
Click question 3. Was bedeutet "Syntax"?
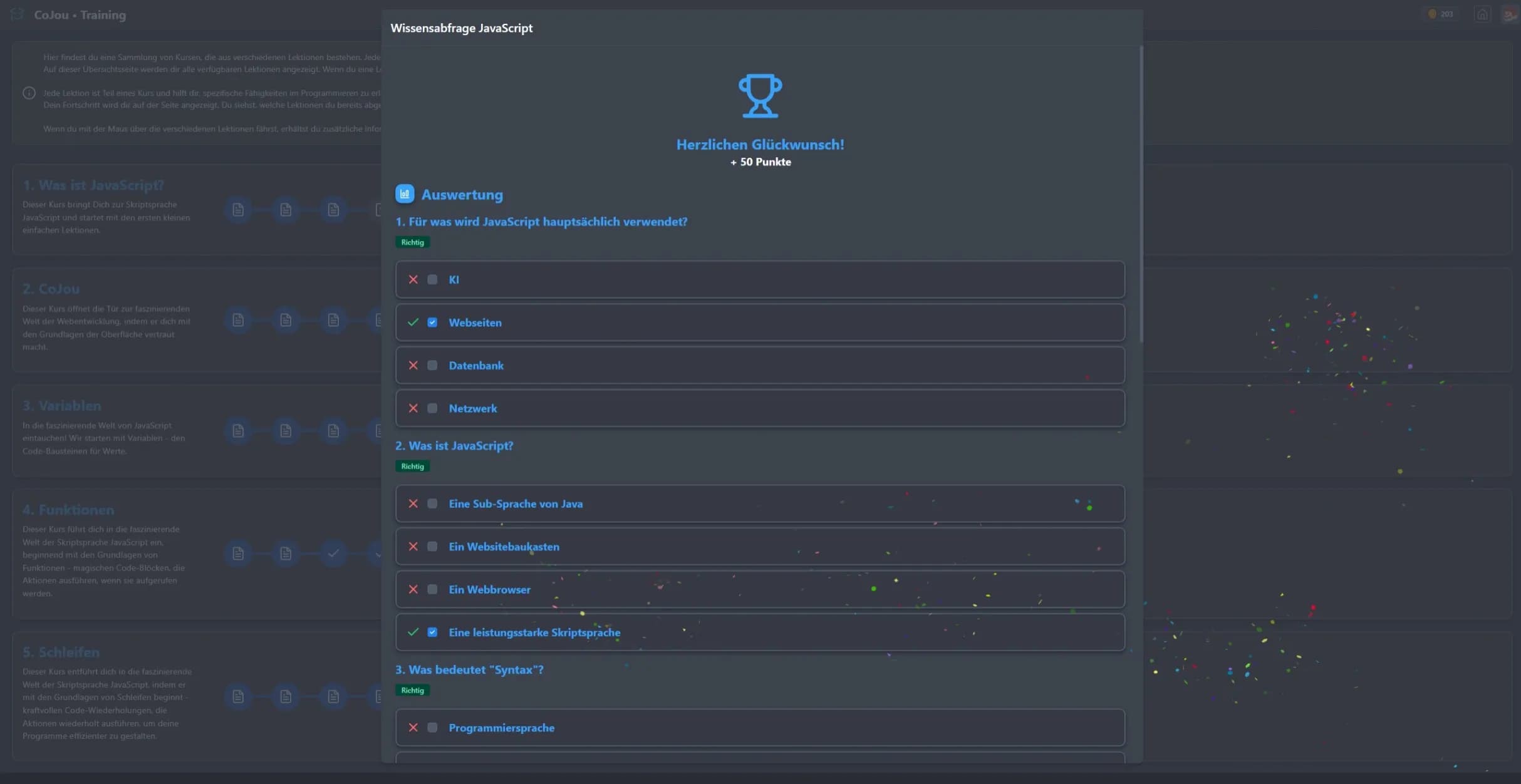(x=469, y=670)
